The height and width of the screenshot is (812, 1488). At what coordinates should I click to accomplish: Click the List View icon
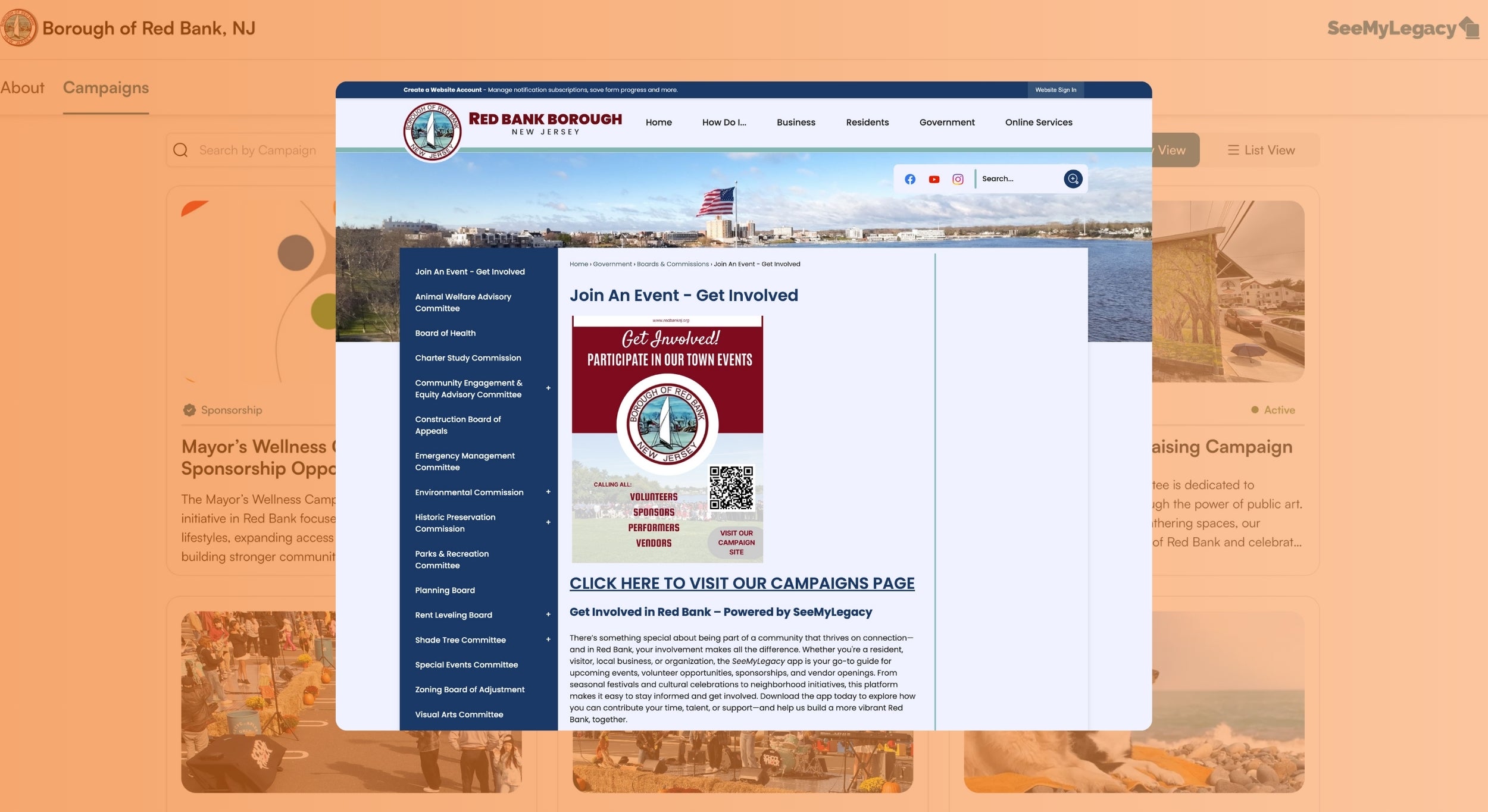(1233, 151)
